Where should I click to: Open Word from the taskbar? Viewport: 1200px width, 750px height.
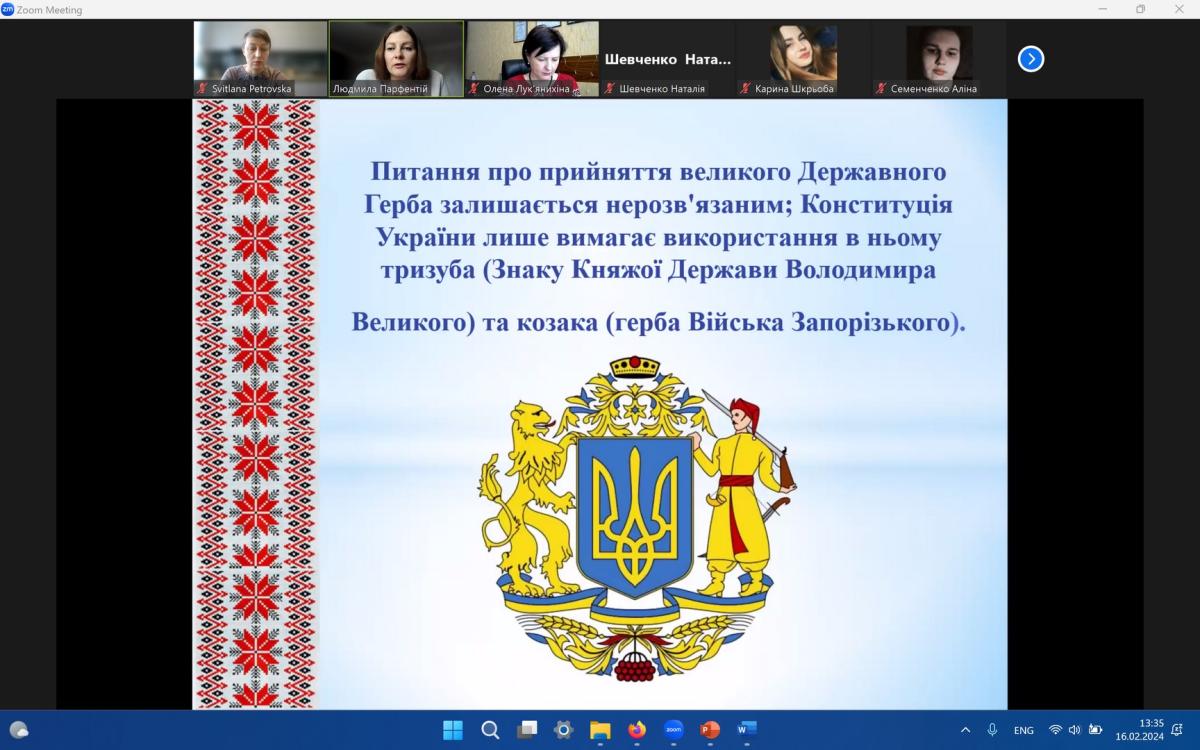tap(747, 729)
